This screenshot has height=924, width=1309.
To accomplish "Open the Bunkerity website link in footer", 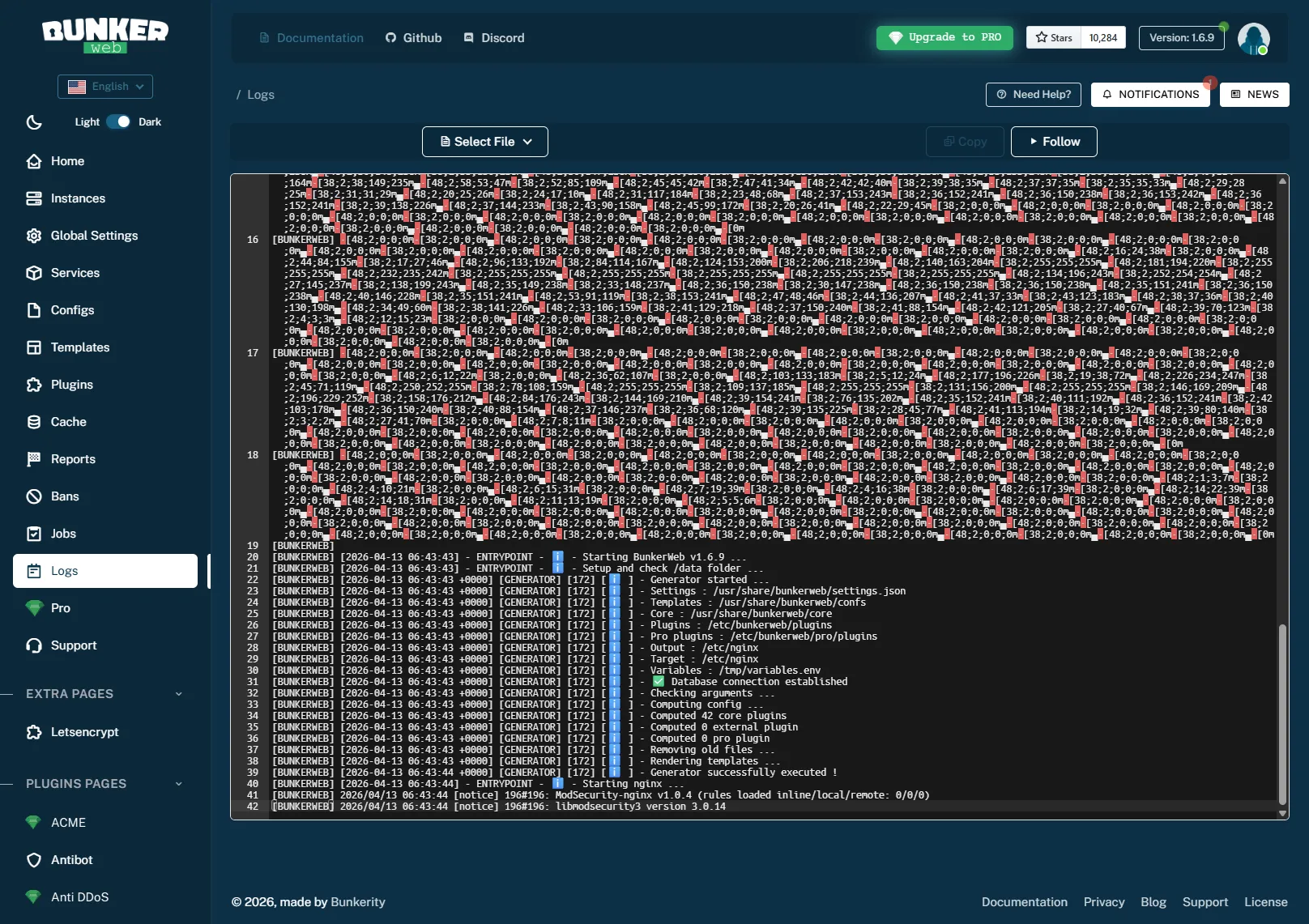I will coord(357,901).
